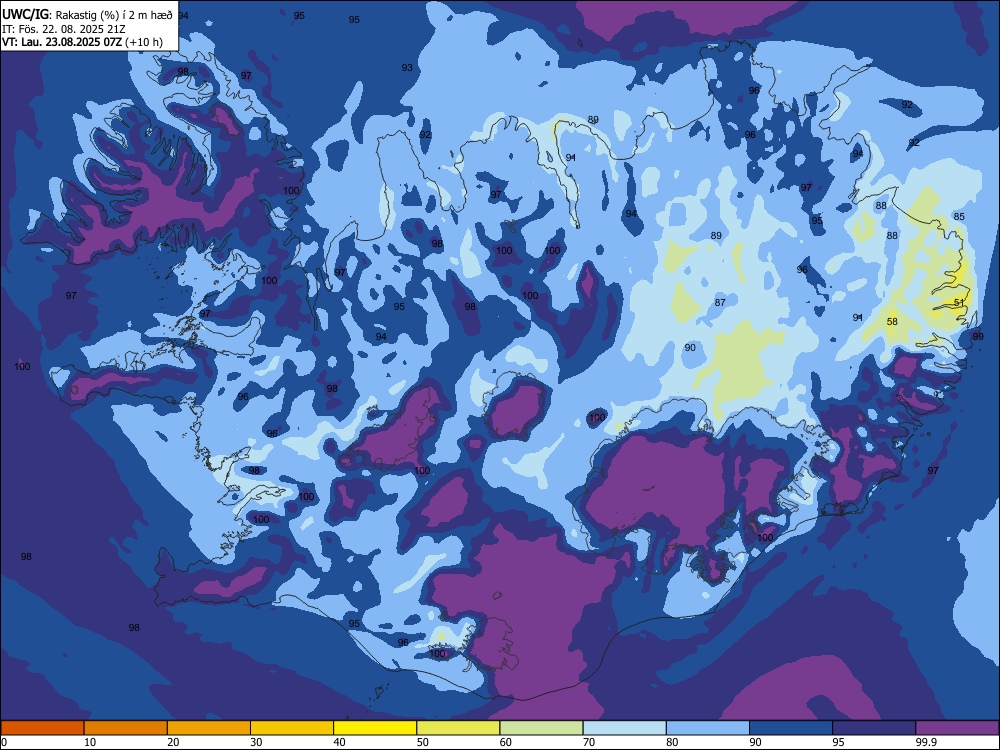Select the '70' legend tick label

[589, 742]
